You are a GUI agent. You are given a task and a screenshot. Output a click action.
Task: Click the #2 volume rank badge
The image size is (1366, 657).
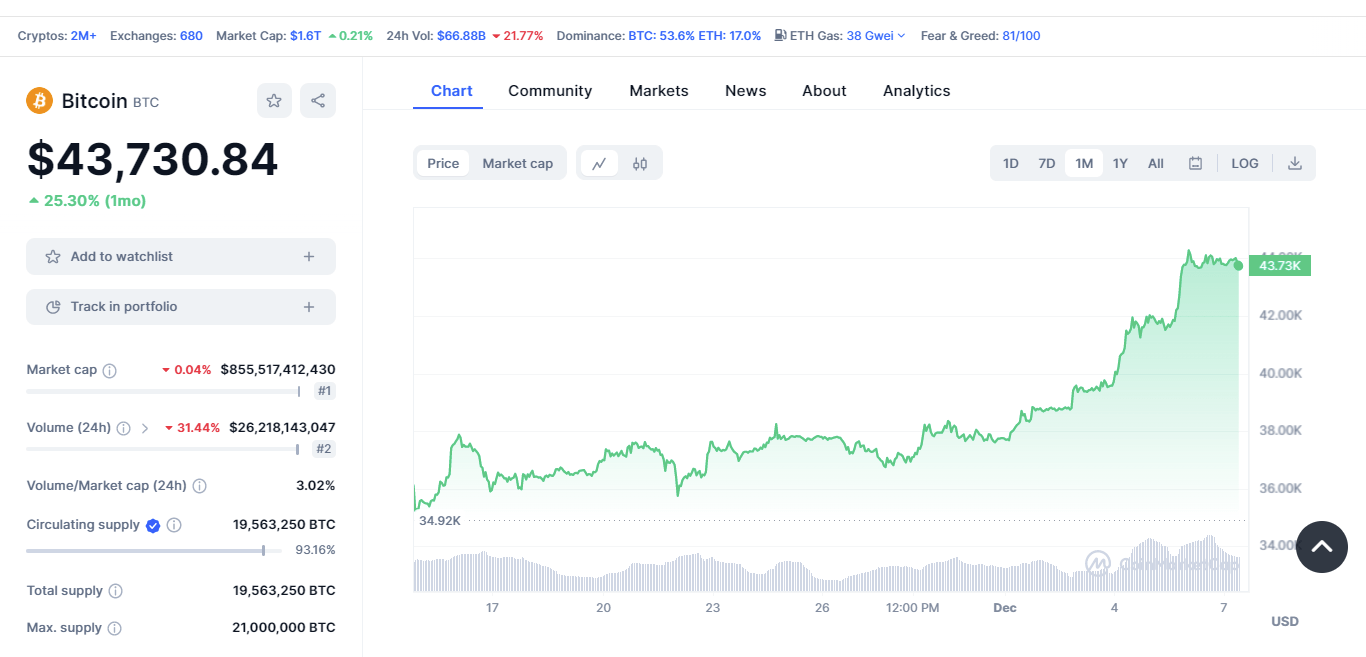[x=324, y=449]
